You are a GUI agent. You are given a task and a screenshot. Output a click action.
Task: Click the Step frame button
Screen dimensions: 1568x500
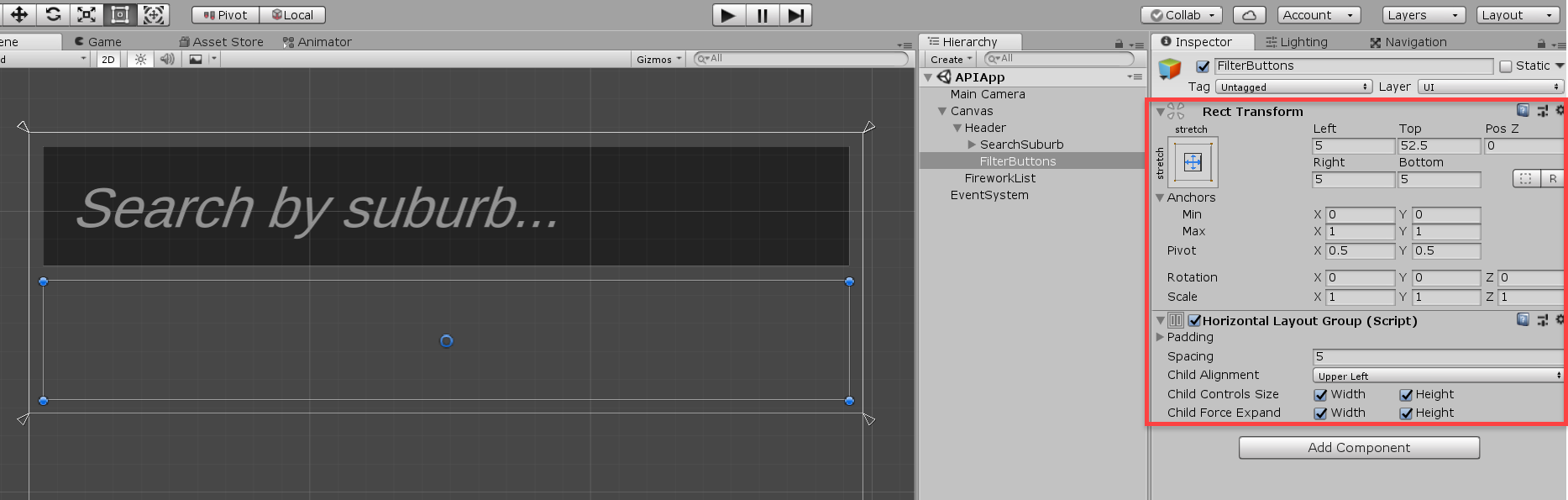(x=795, y=15)
